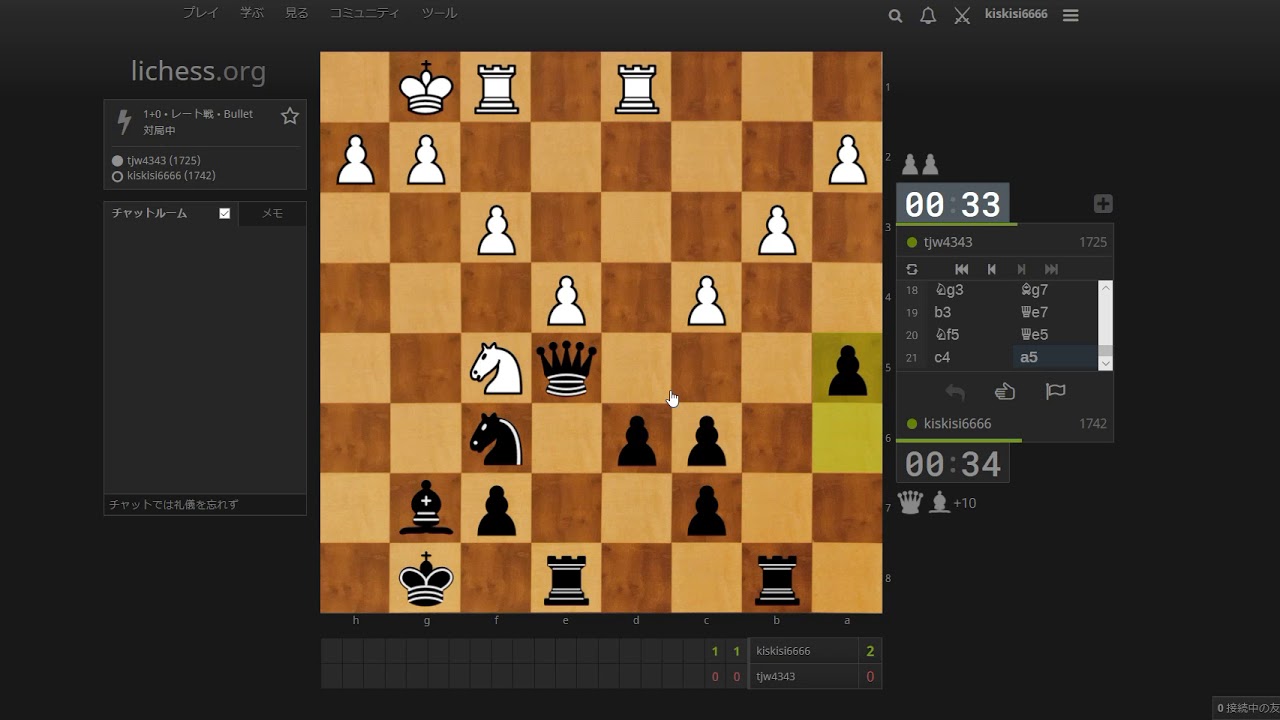Open tjw4343 profile in game info box

pyautogui.click(x=163, y=160)
